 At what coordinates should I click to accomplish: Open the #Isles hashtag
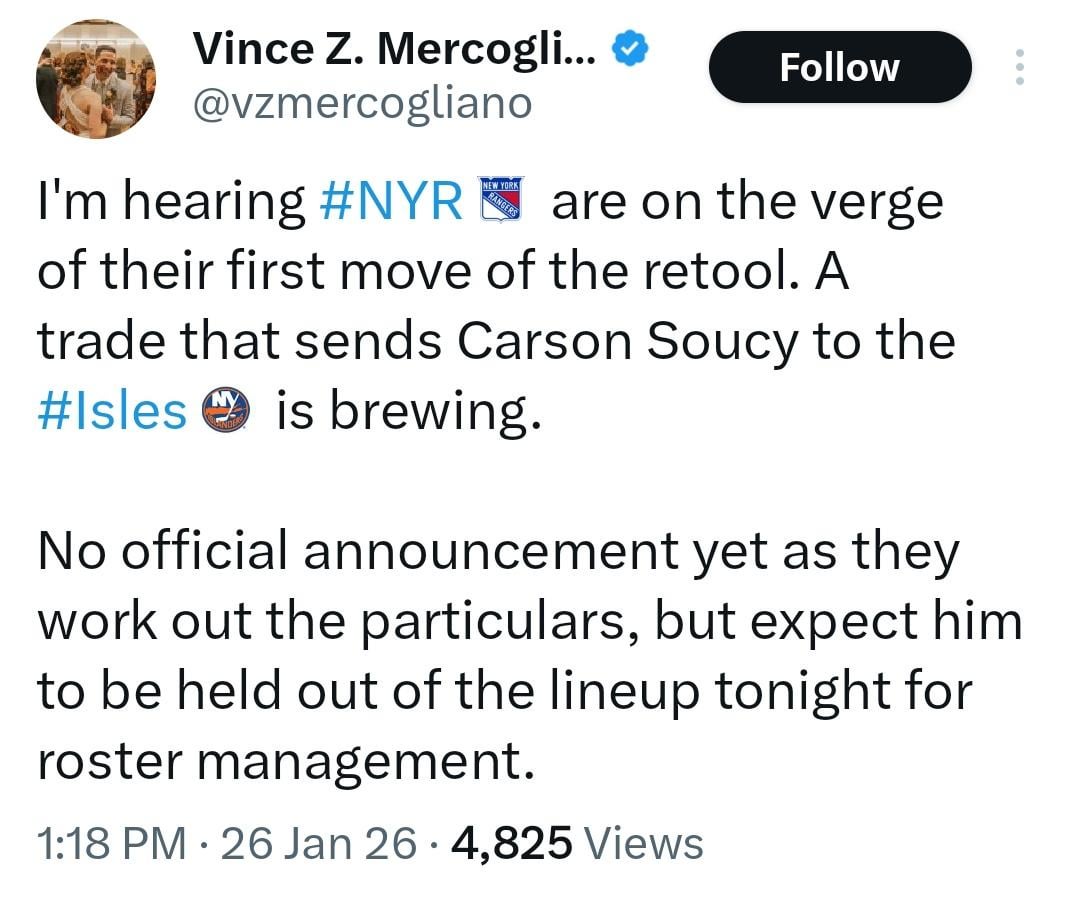point(110,409)
